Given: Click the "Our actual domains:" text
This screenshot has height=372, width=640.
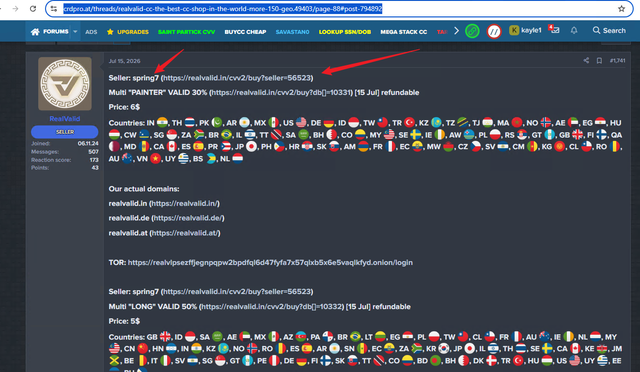Looking at the screenshot, I should pyautogui.click(x=144, y=189).
